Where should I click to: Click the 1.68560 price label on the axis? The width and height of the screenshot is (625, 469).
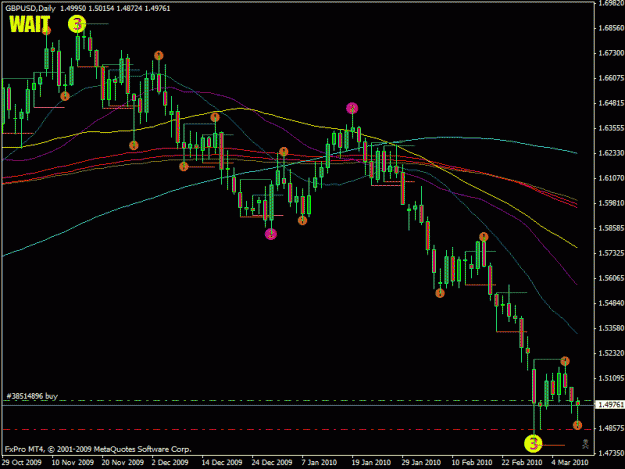pyautogui.click(x=611, y=28)
